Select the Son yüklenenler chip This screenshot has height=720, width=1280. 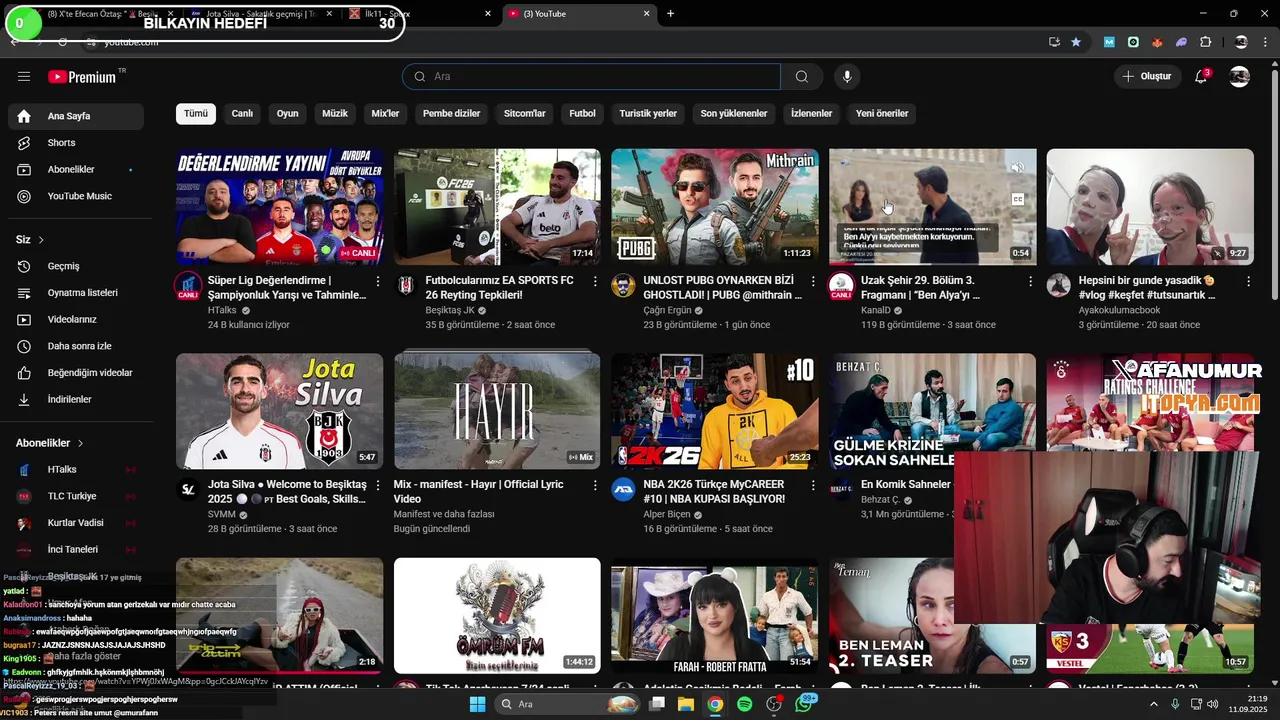pyautogui.click(x=734, y=113)
